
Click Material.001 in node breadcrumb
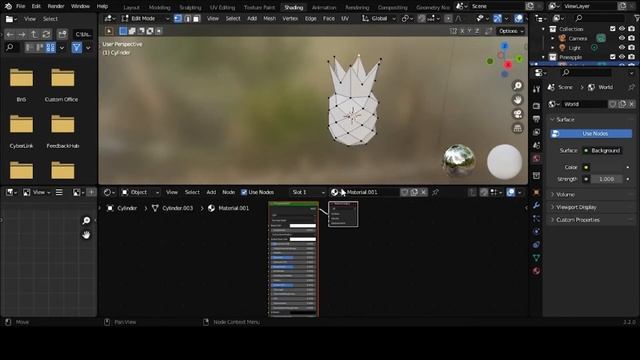233,208
